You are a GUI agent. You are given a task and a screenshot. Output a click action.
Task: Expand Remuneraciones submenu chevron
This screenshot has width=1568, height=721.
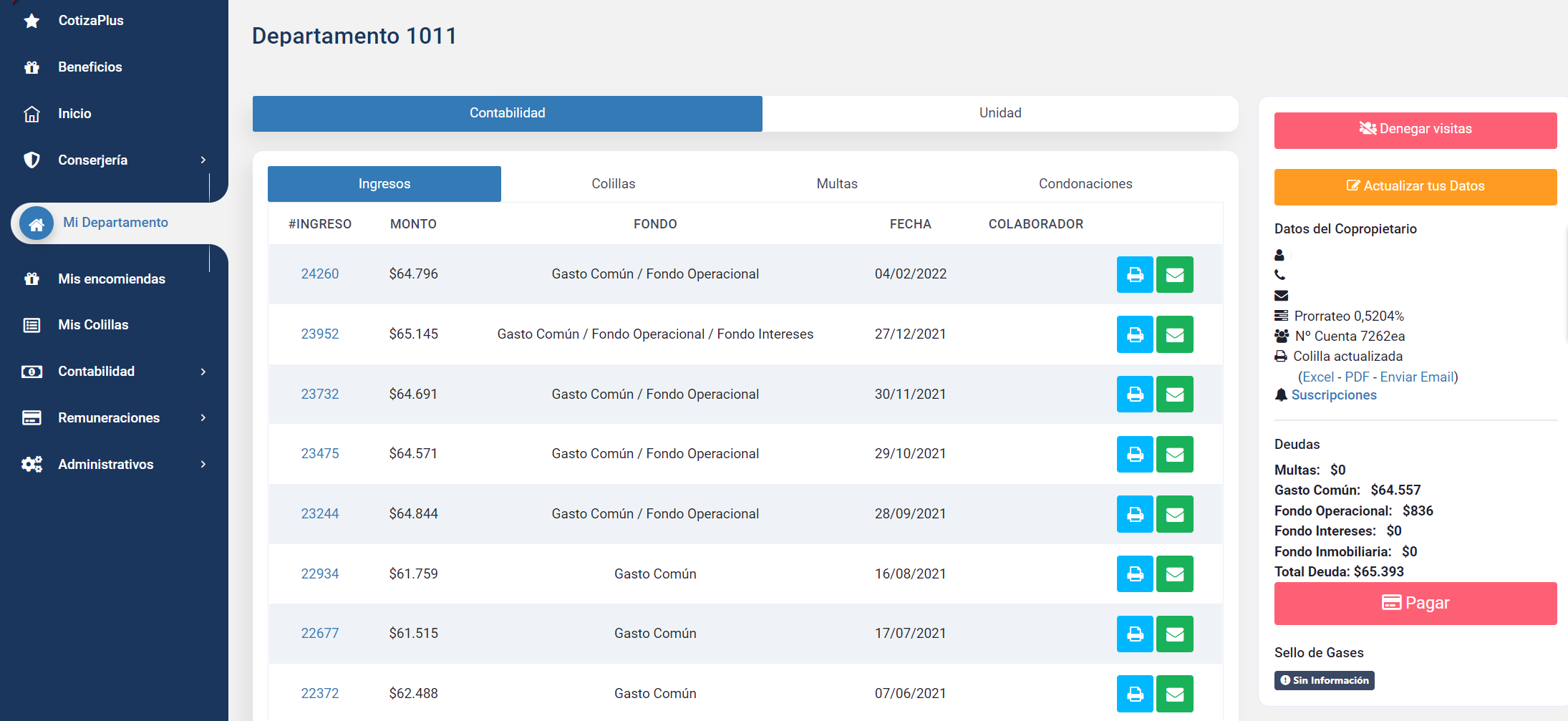203,417
